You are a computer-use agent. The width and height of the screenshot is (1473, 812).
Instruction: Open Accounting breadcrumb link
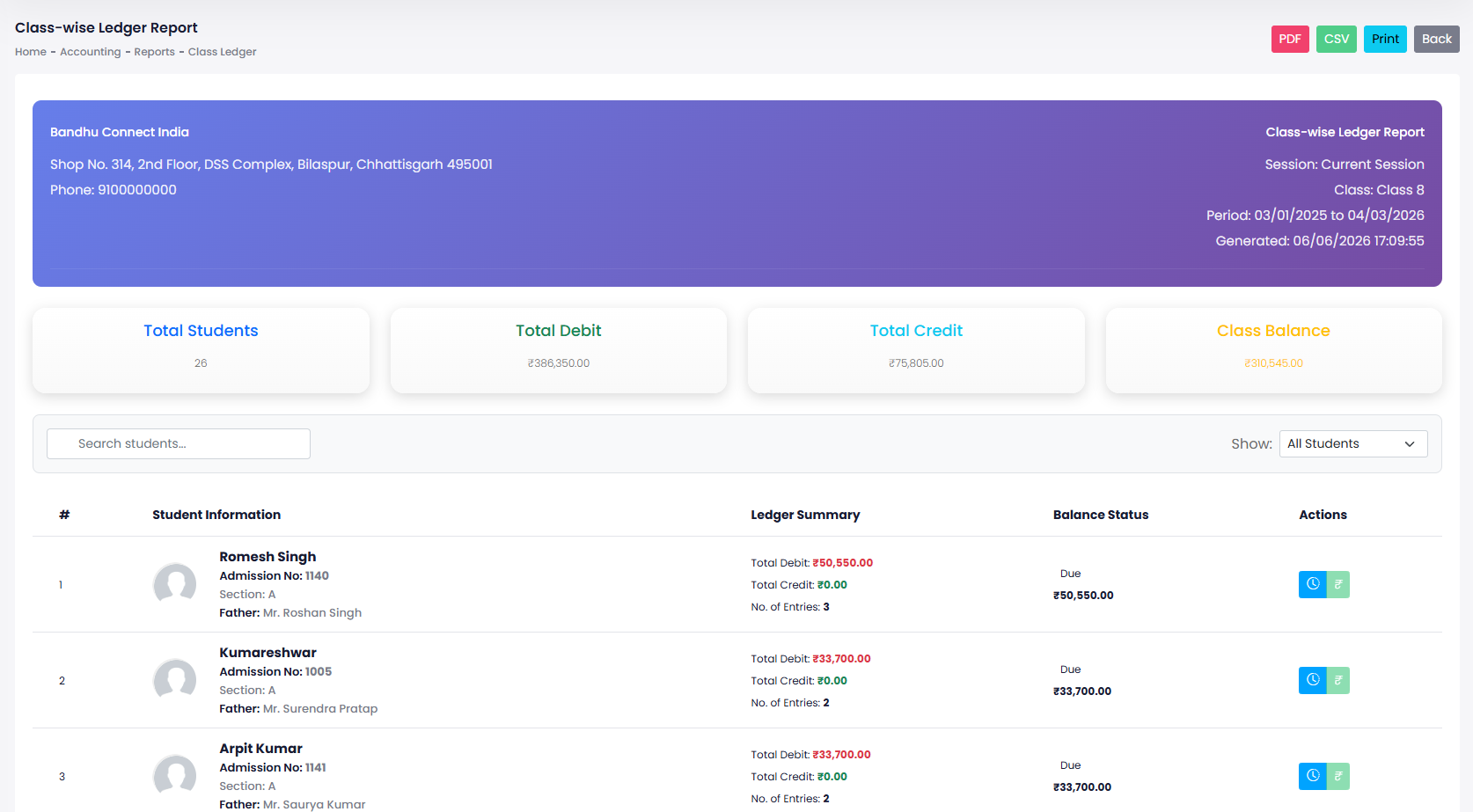(x=91, y=52)
